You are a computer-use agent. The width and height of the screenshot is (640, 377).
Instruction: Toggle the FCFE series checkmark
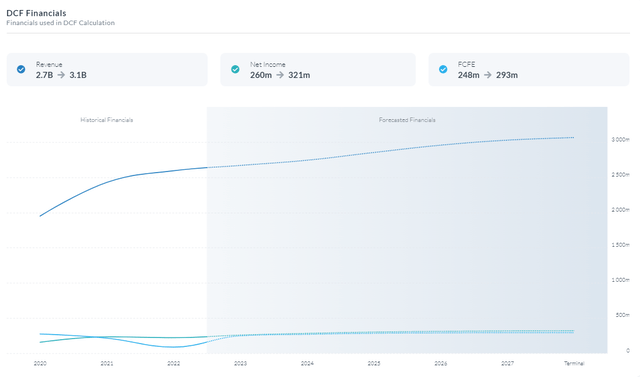pyautogui.click(x=443, y=69)
